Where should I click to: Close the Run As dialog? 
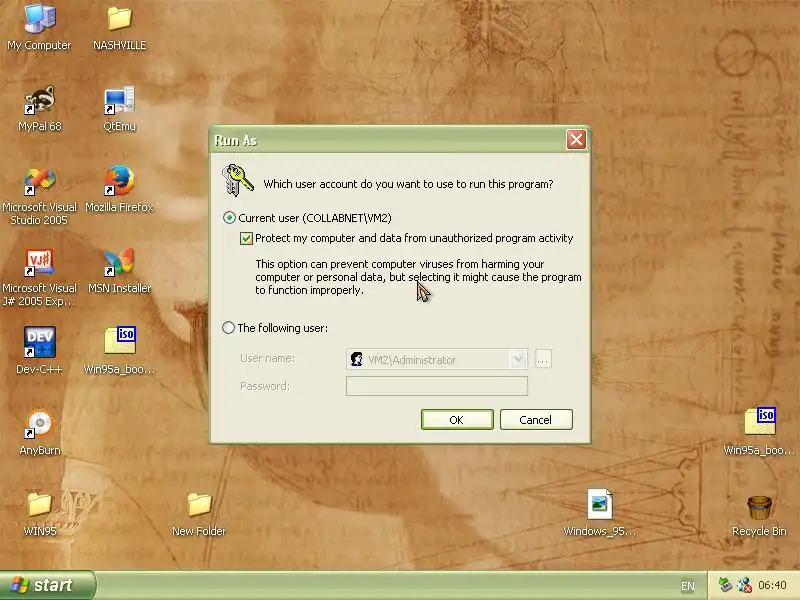coord(576,139)
